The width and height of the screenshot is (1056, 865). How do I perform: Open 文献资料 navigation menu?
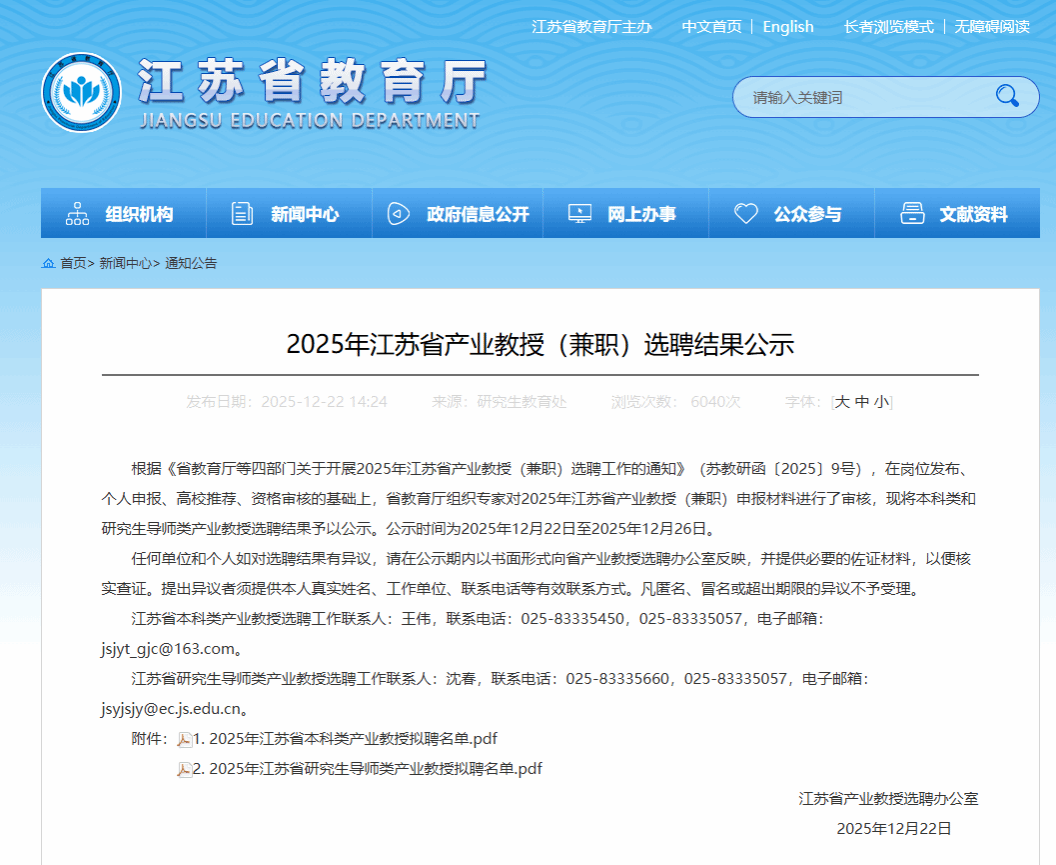click(x=973, y=214)
